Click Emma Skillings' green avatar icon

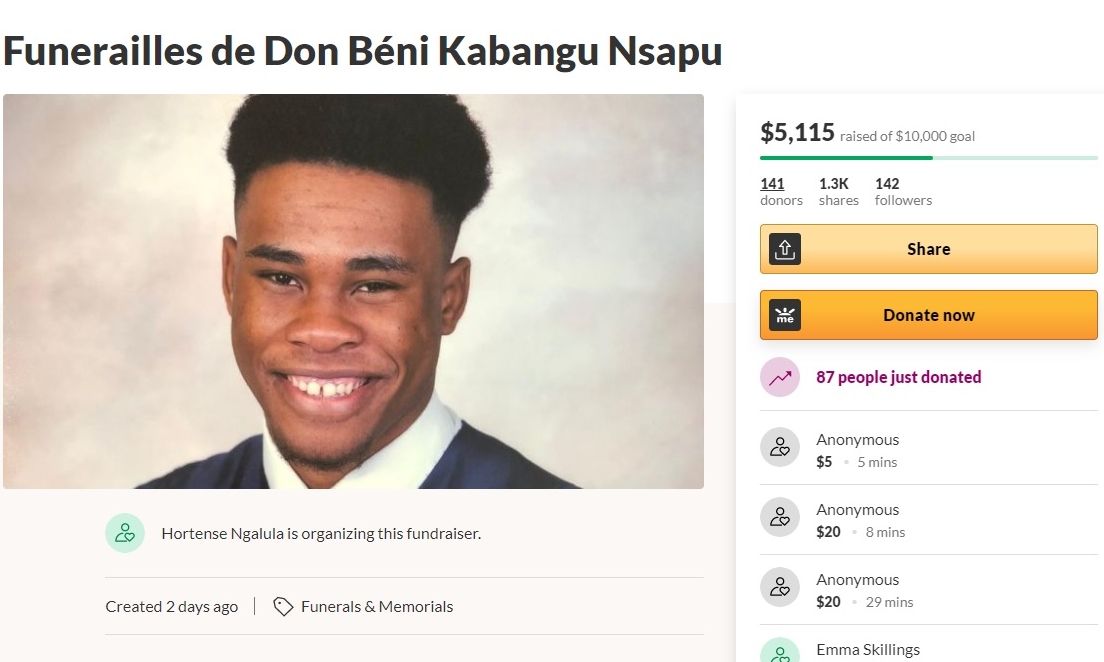(779, 650)
